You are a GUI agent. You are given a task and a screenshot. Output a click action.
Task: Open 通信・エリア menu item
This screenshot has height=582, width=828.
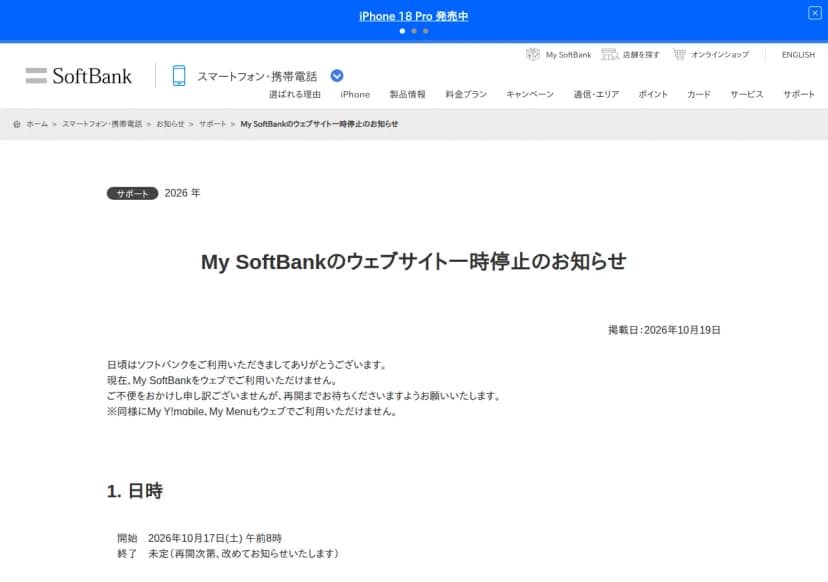tap(596, 95)
